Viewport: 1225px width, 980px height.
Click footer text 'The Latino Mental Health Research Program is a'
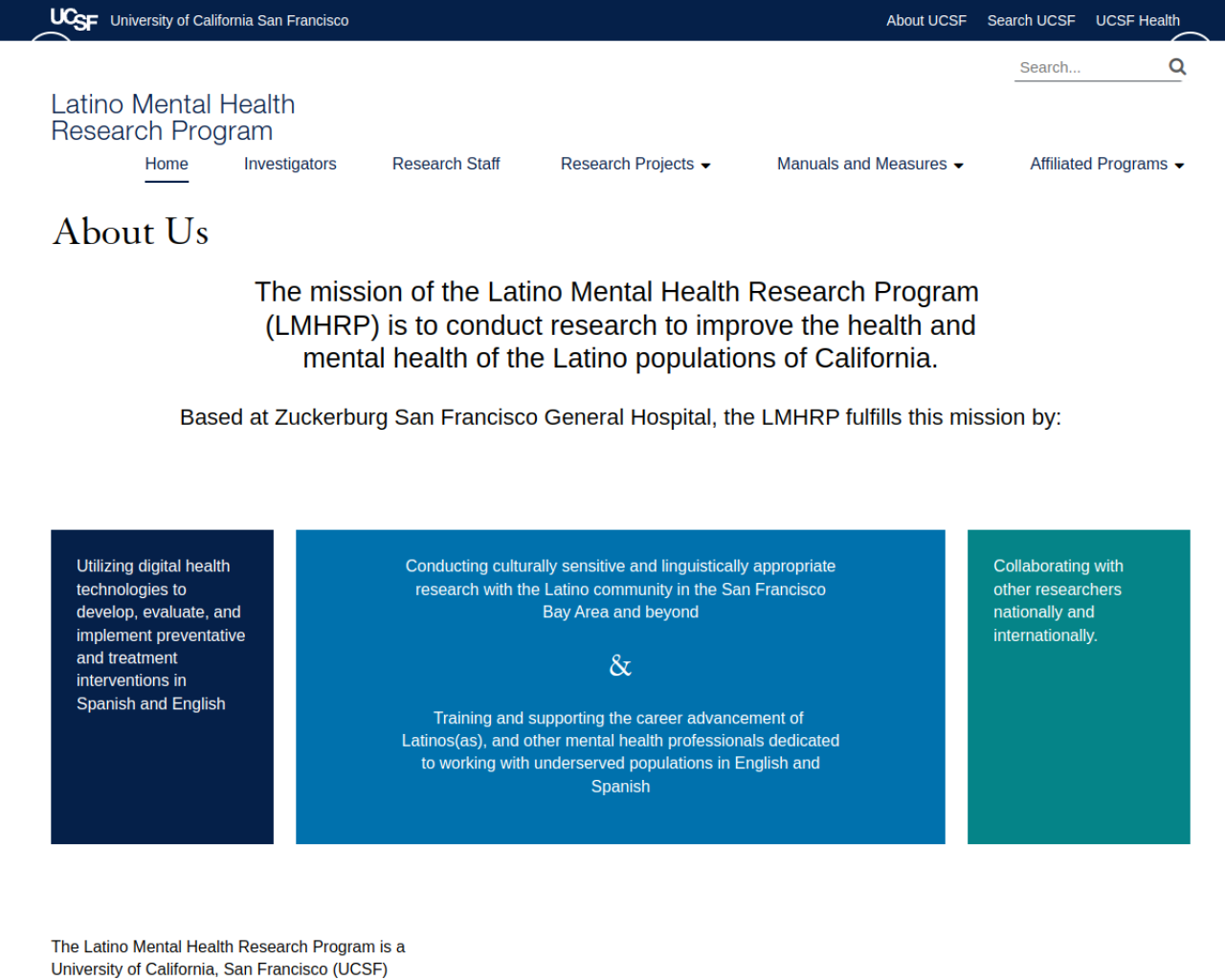(x=228, y=947)
